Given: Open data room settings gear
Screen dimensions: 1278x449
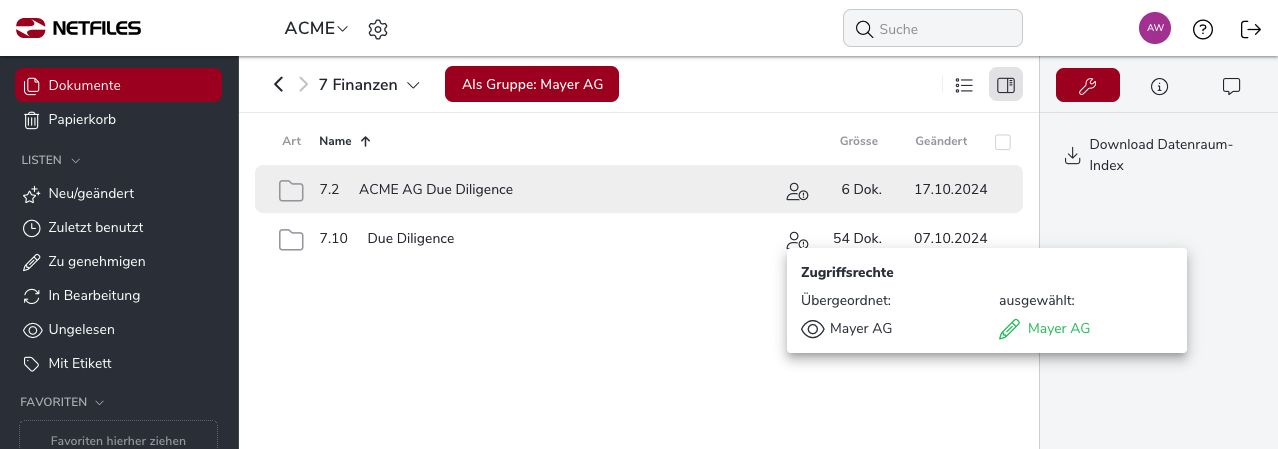Looking at the screenshot, I should 378,29.
